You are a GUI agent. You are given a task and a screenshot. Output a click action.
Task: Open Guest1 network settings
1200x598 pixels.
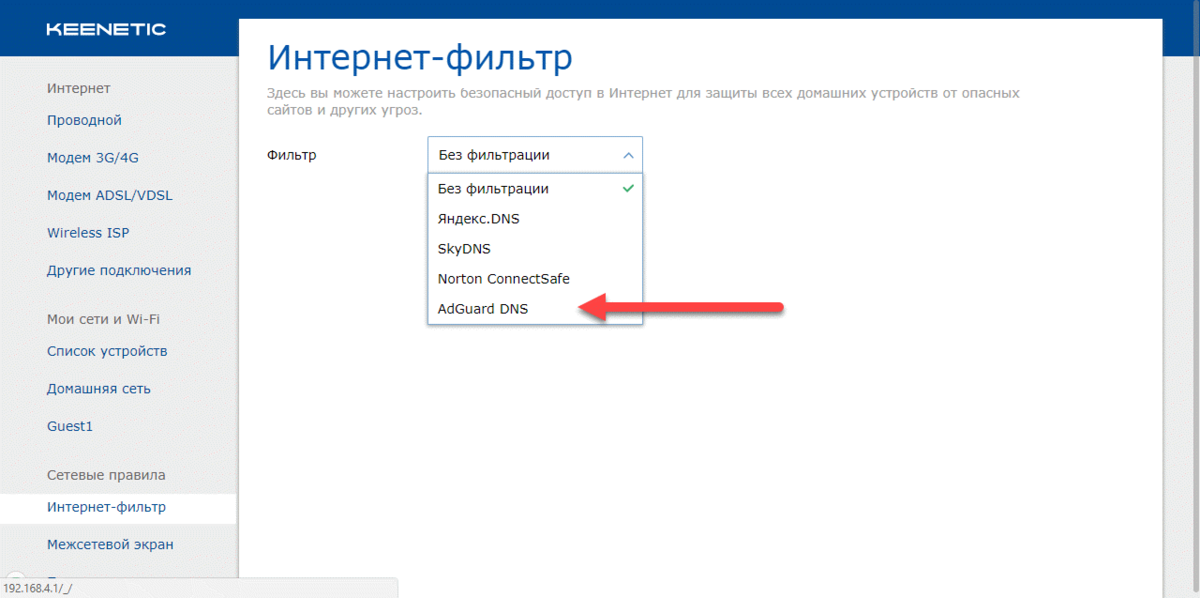coord(70,426)
